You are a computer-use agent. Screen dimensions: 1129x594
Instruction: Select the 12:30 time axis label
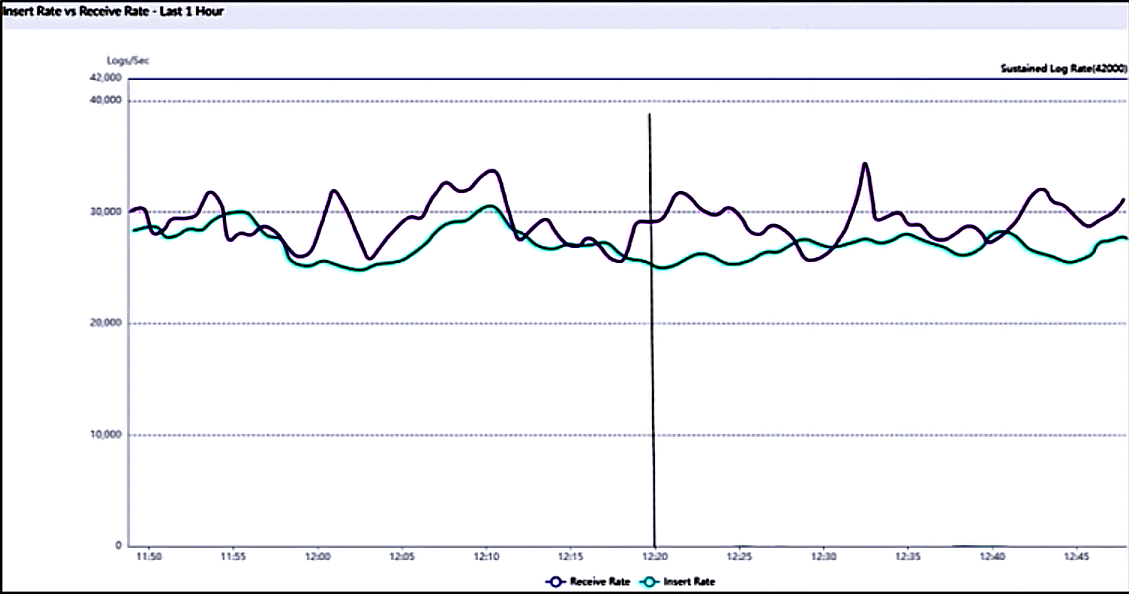point(823,555)
